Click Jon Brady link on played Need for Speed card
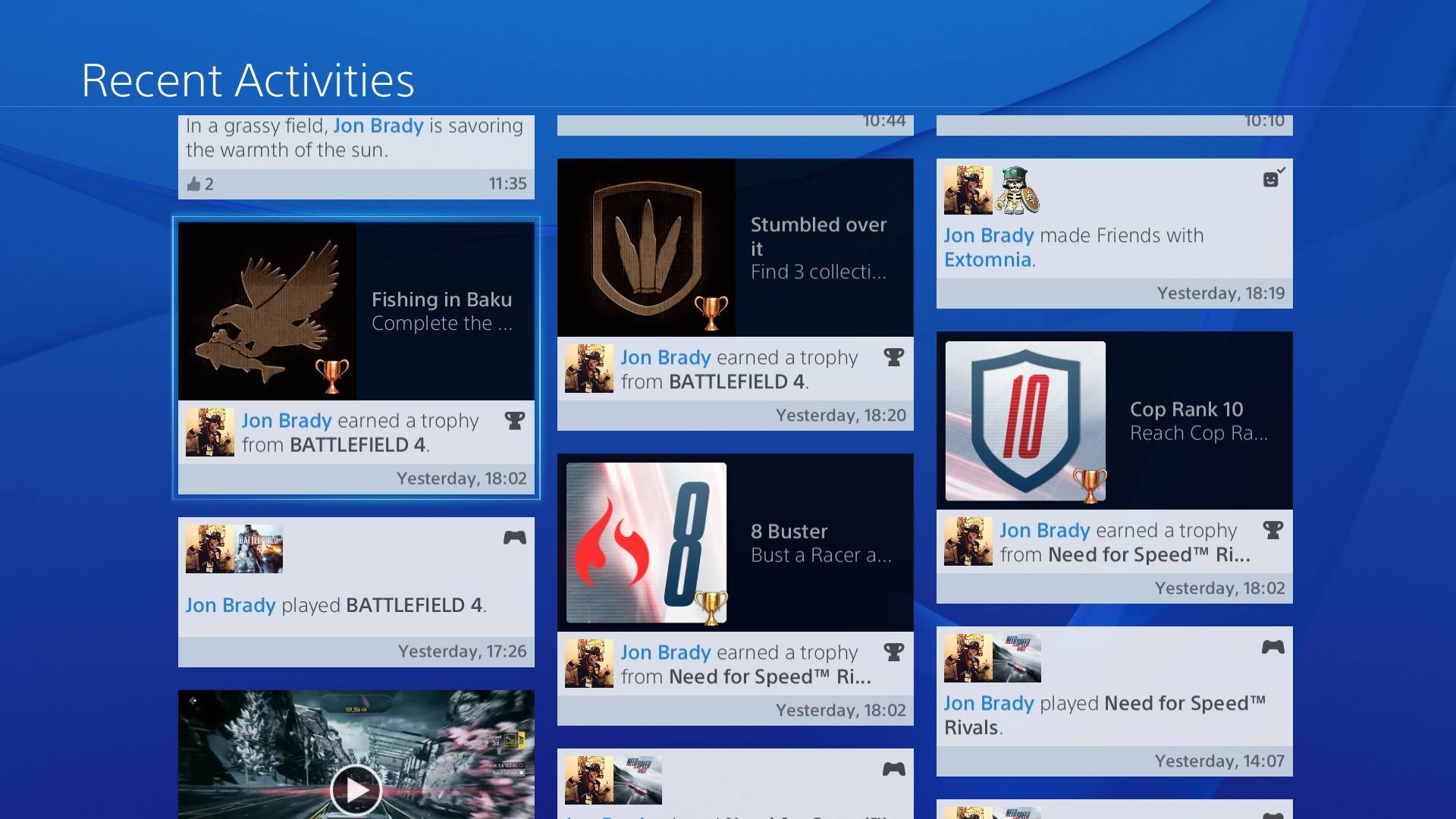 989,703
